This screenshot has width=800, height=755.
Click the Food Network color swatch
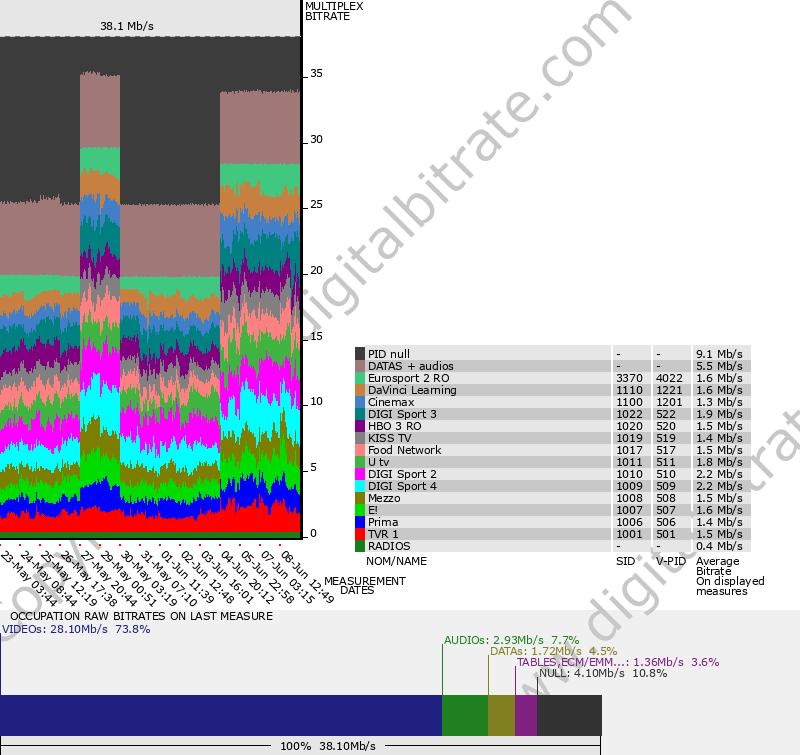[x=360, y=450]
